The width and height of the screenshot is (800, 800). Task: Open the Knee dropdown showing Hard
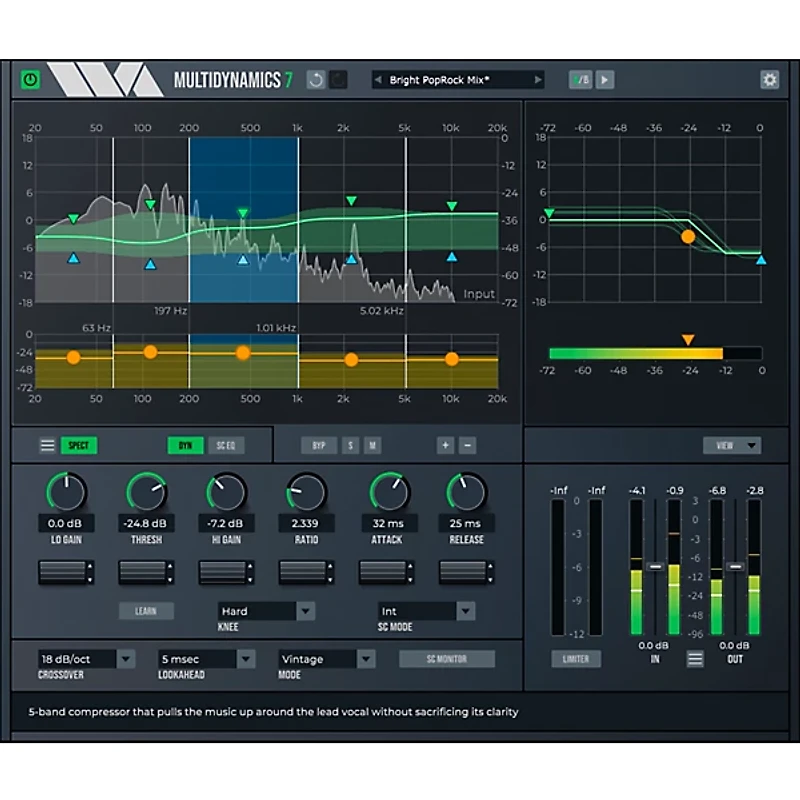pos(266,611)
